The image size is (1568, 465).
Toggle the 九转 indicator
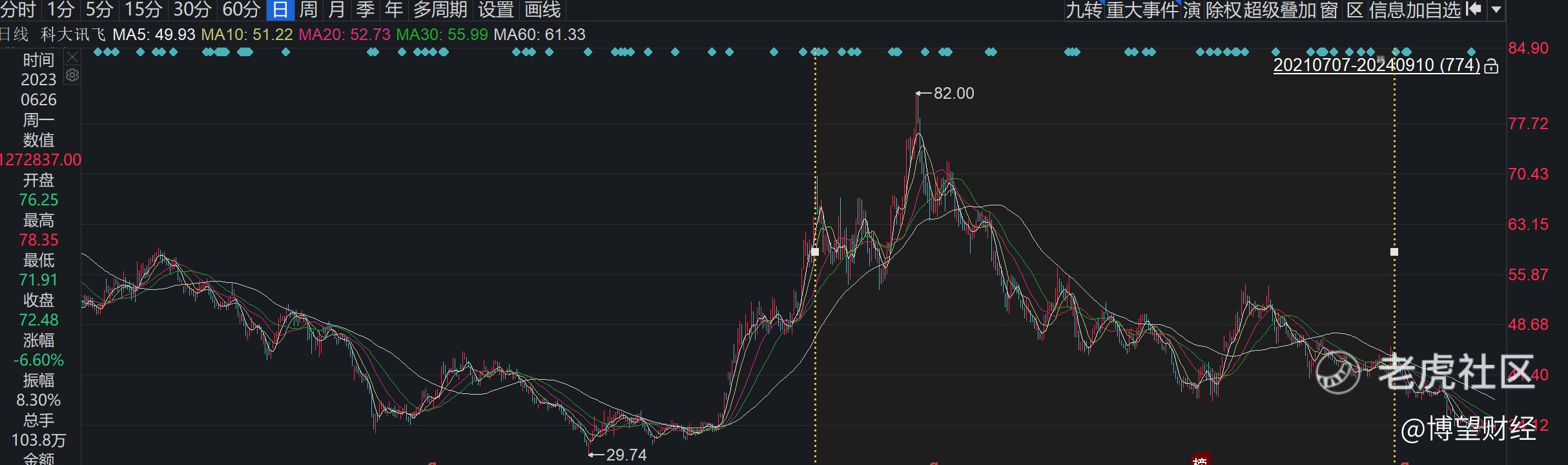(1083, 10)
